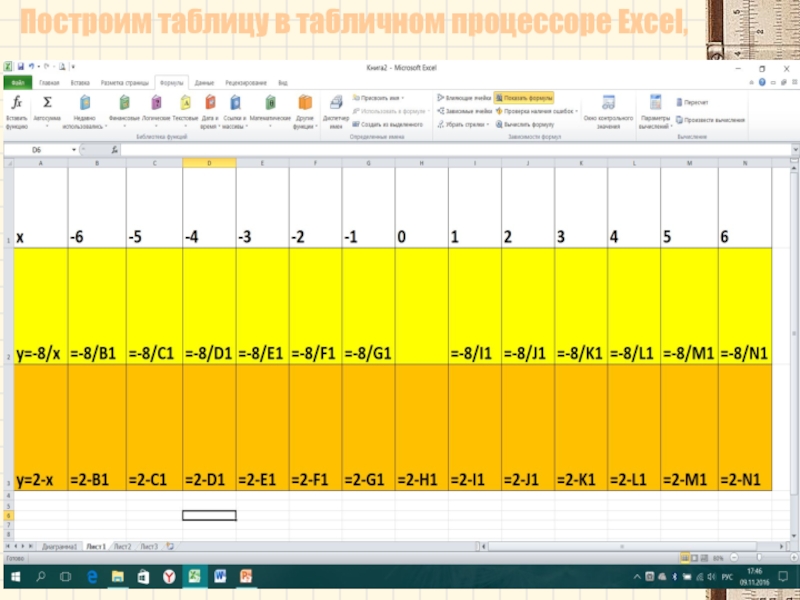Expand the Error Checking (Проверка наличия ошибок) dropdown

579,111
